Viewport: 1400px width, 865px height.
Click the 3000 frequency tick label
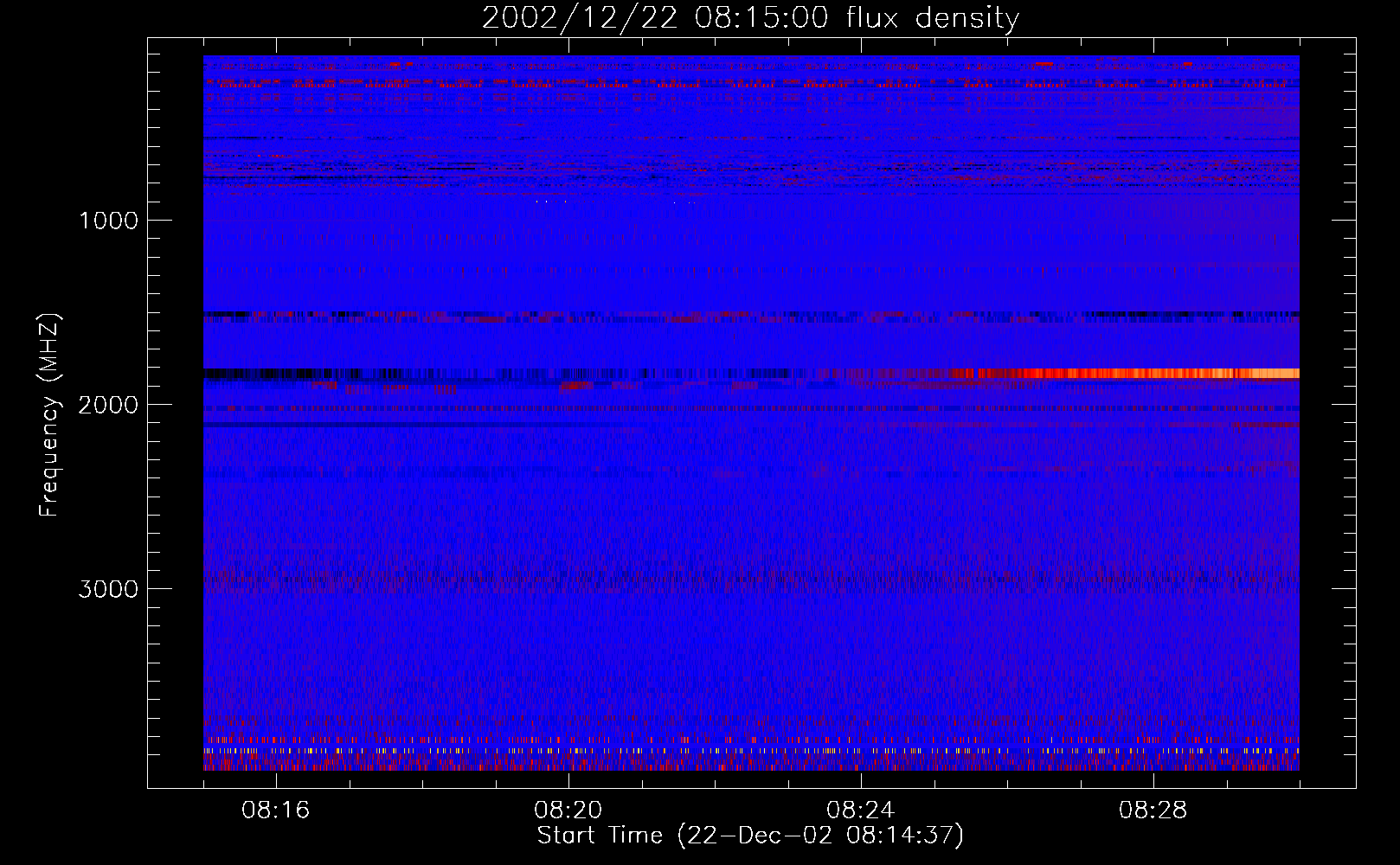[108, 589]
